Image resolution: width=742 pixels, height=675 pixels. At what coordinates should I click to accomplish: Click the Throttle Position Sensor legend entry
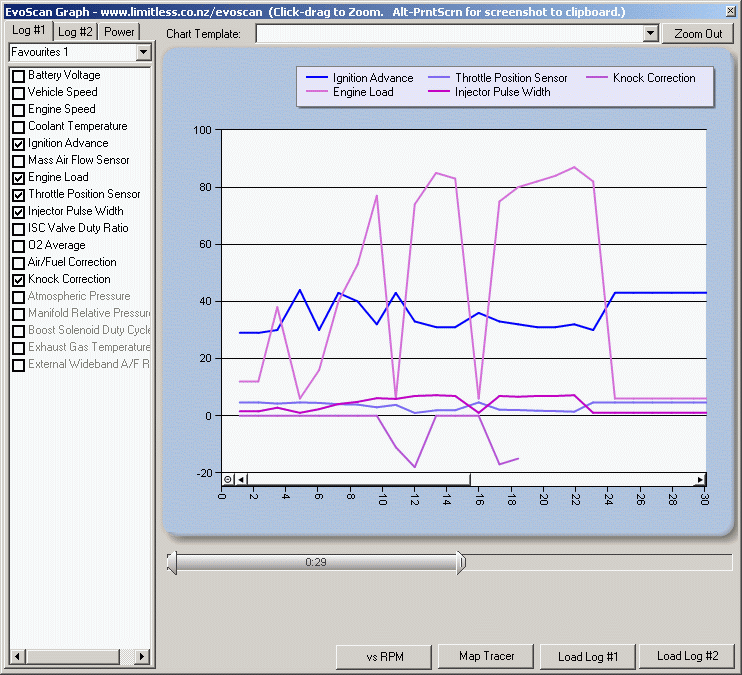click(497, 78)
